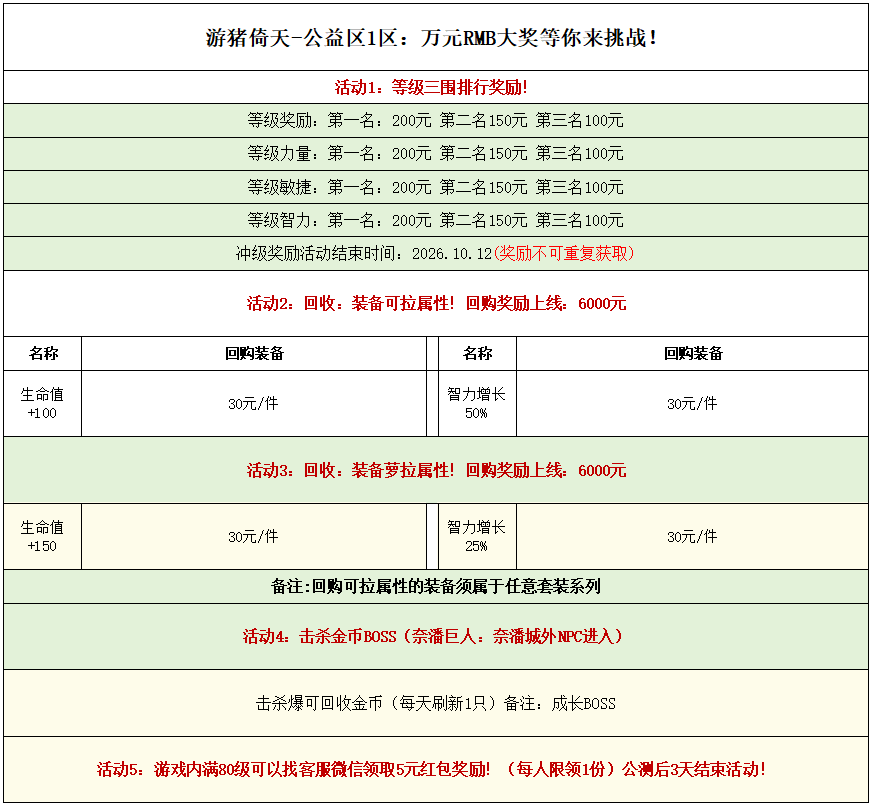Select the 活动4 击杀金币BOSS heading

(x=433, y=636)
